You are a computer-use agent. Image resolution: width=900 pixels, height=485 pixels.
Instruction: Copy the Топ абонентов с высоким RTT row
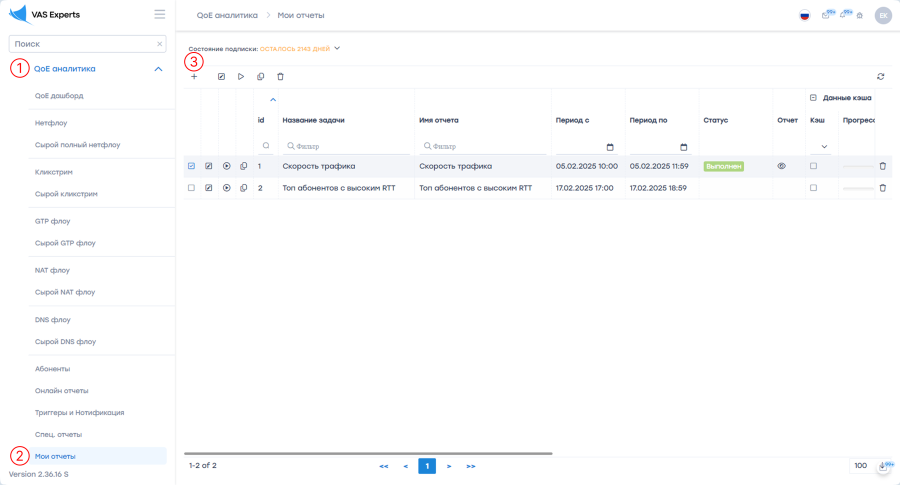244,188
